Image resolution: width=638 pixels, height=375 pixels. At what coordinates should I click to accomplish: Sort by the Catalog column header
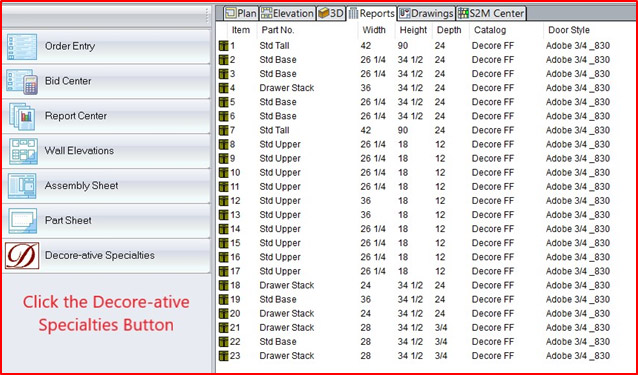point(490,31)
